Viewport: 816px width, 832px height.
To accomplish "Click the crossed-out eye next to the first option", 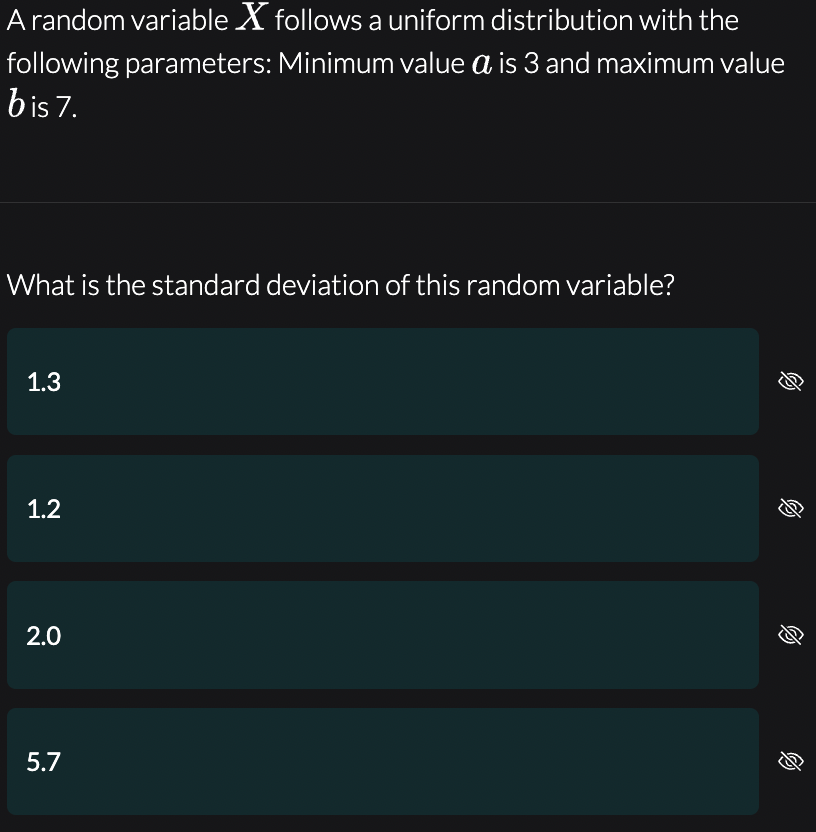I will (790, 381).
